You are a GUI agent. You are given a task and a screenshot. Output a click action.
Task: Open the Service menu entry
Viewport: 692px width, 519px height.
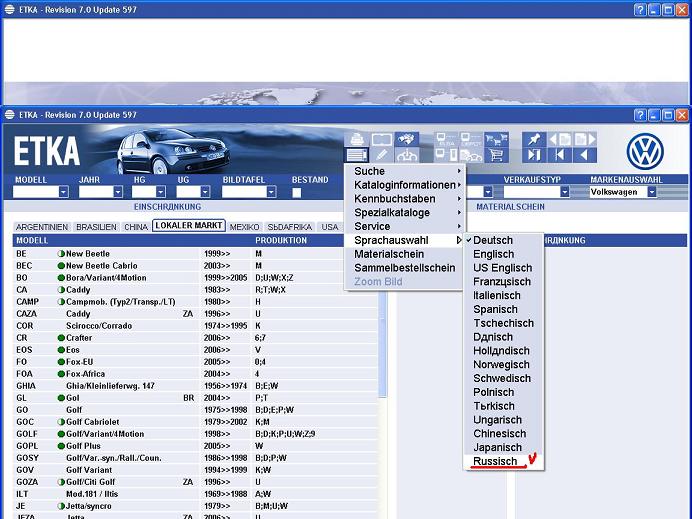403,226
